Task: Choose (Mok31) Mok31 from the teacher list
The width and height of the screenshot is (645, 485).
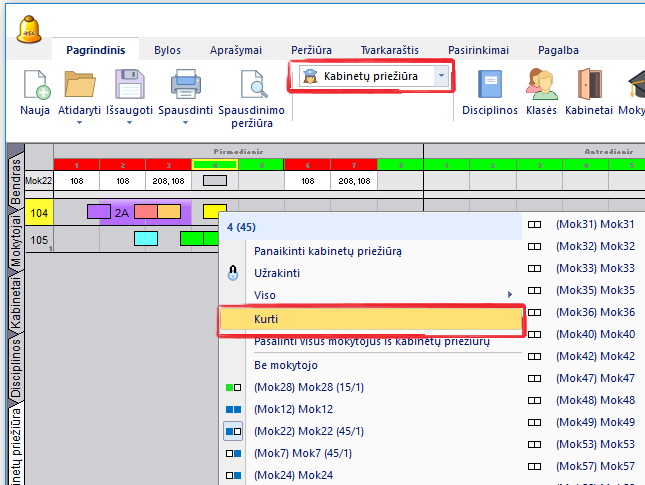Action: click(x=595, y=225)
